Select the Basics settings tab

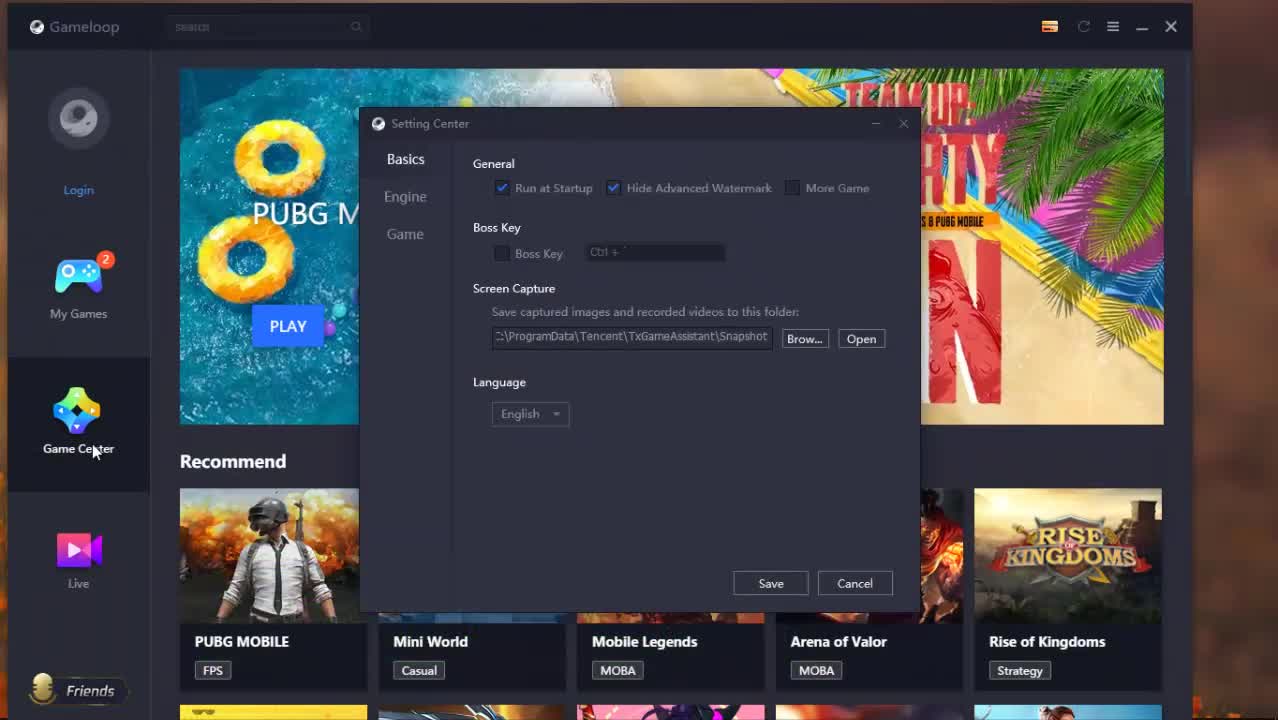tap(406, 159)
